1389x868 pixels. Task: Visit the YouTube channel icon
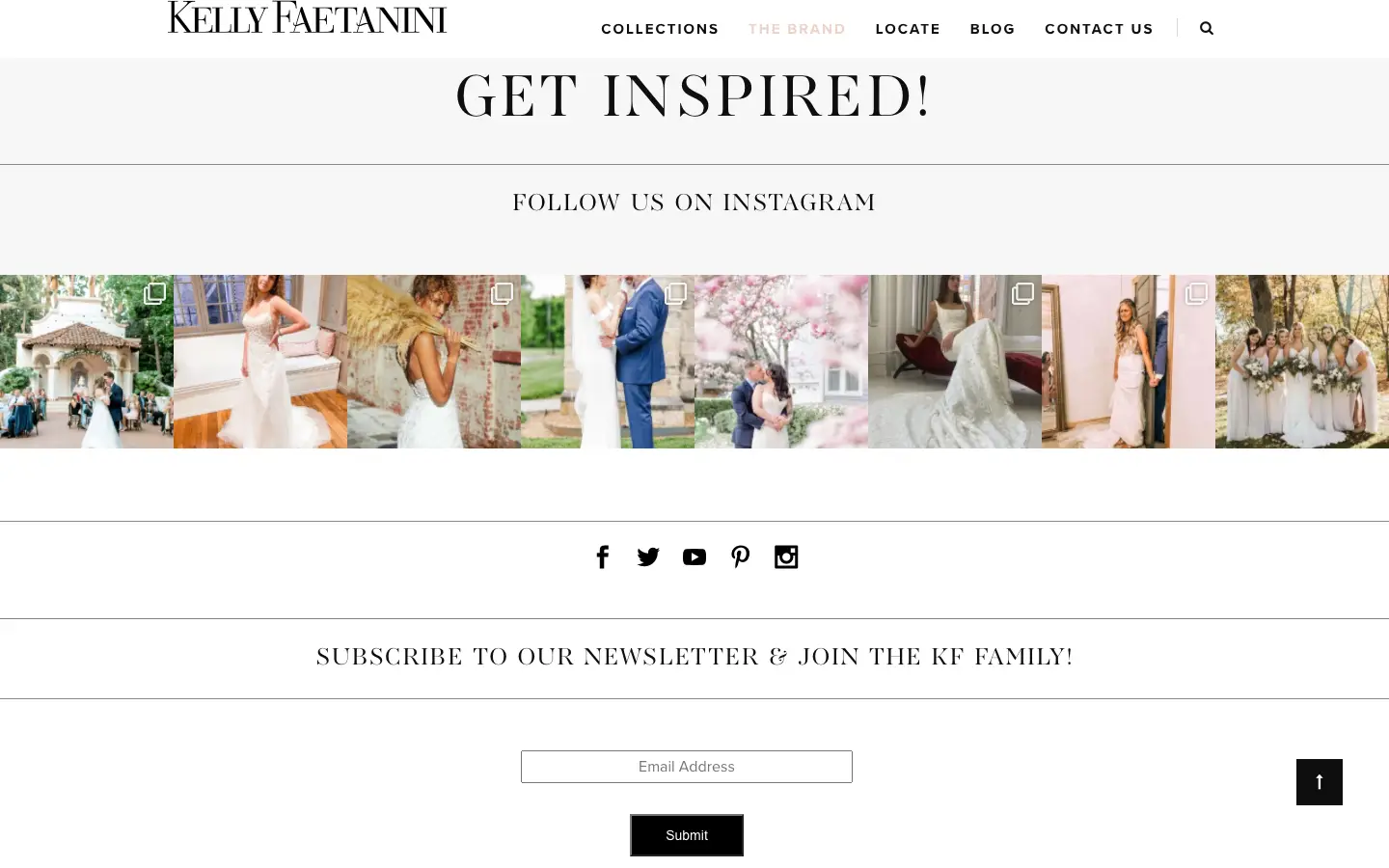click(x=694, y=557)
